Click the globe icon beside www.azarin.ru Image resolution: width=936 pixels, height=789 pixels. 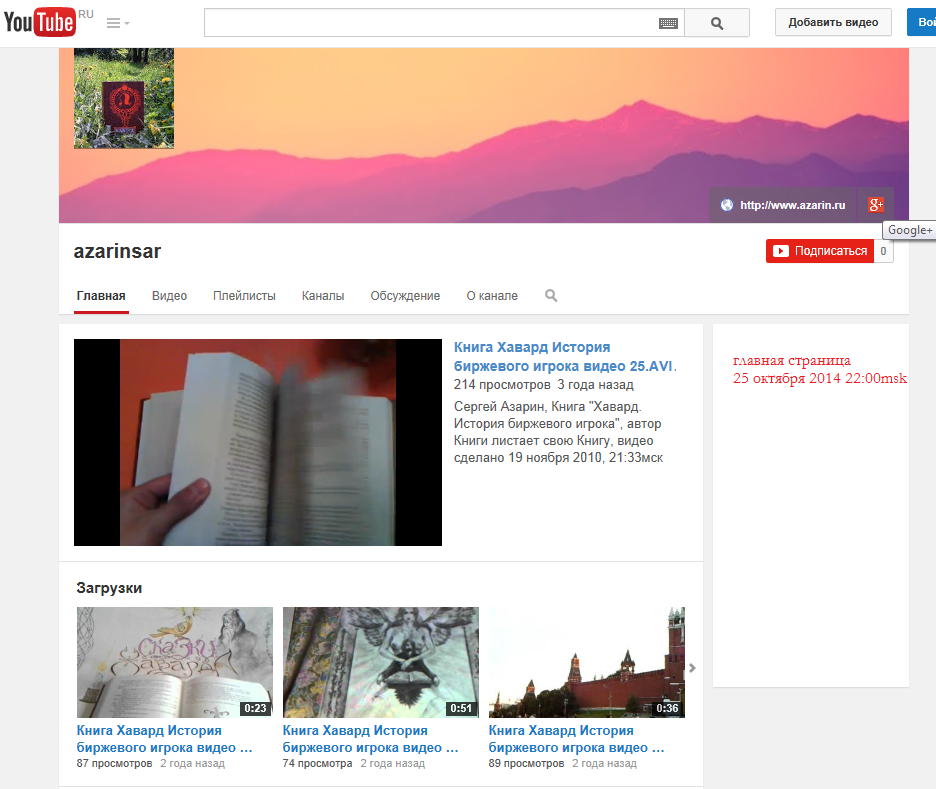726,204
